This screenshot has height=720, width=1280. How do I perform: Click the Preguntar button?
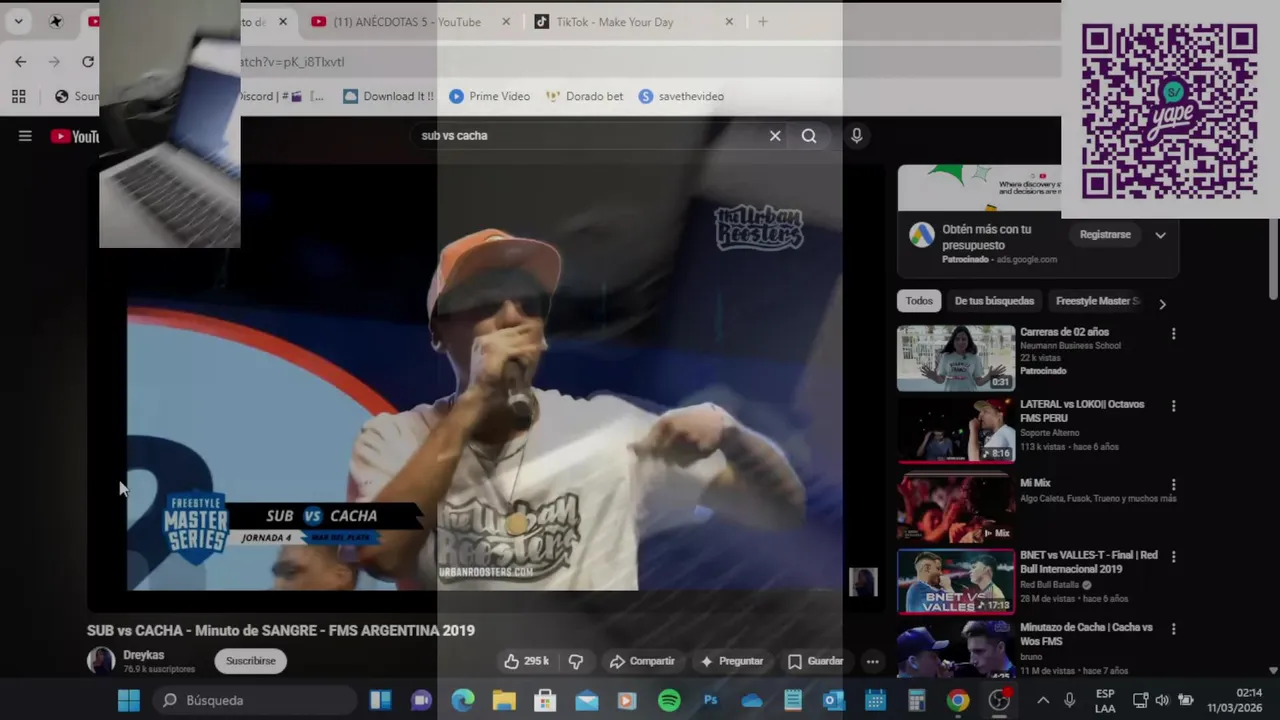(x=731, y=661)
